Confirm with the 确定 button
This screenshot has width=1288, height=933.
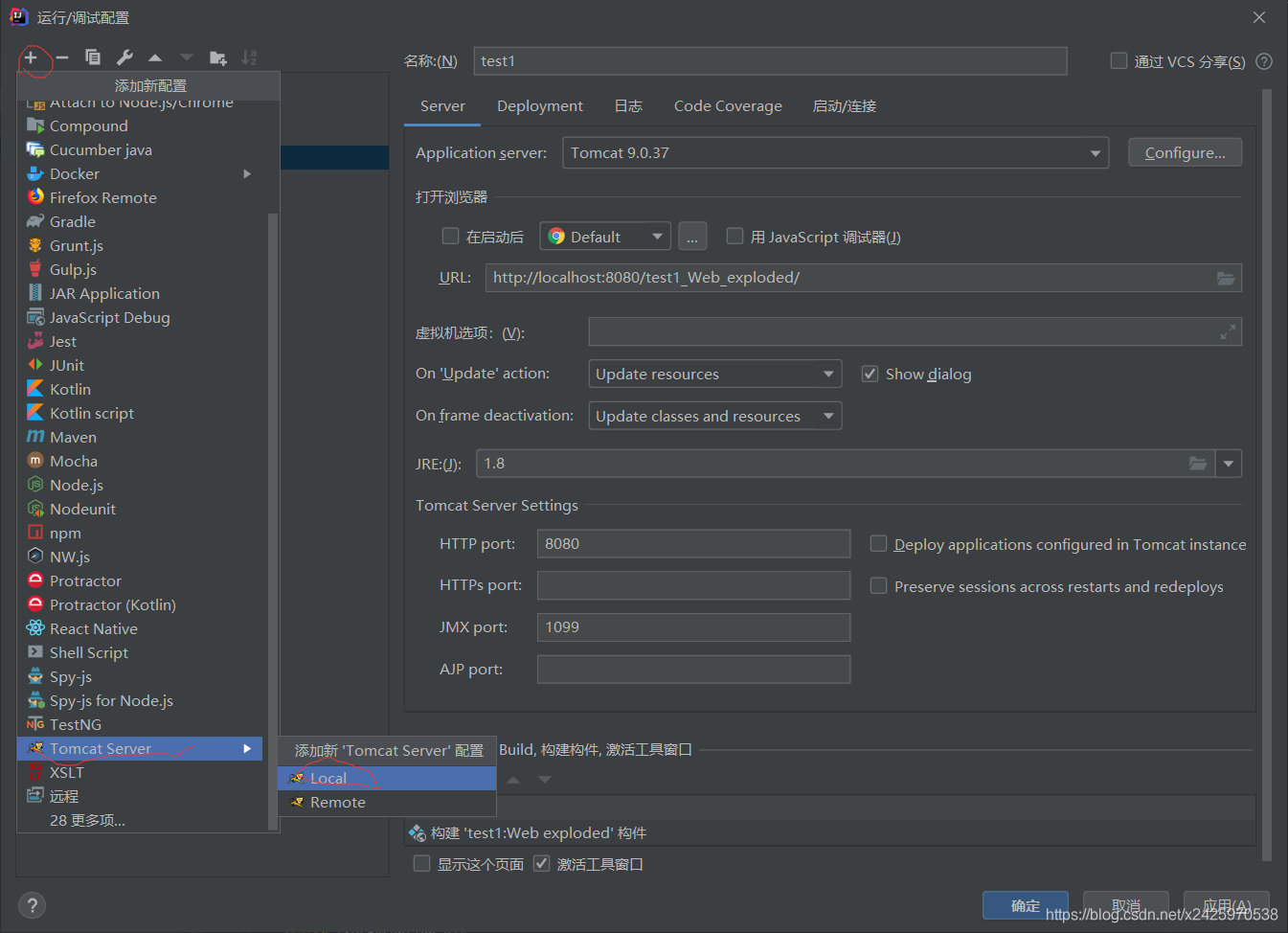click(1026, 905)
